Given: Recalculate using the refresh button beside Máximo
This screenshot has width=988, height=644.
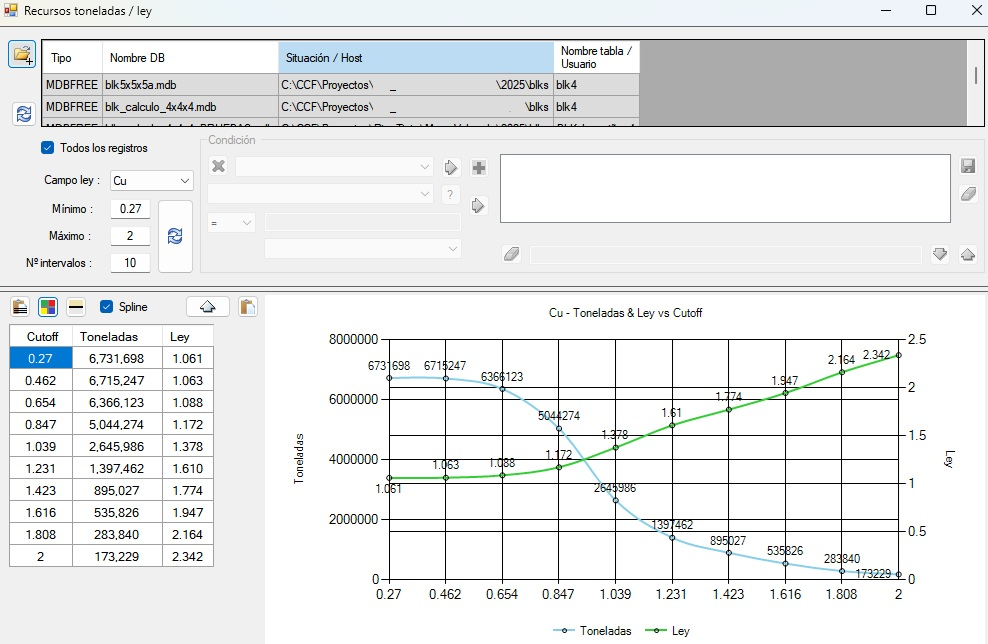Looking at the screenshot, I should pos(175,236).
